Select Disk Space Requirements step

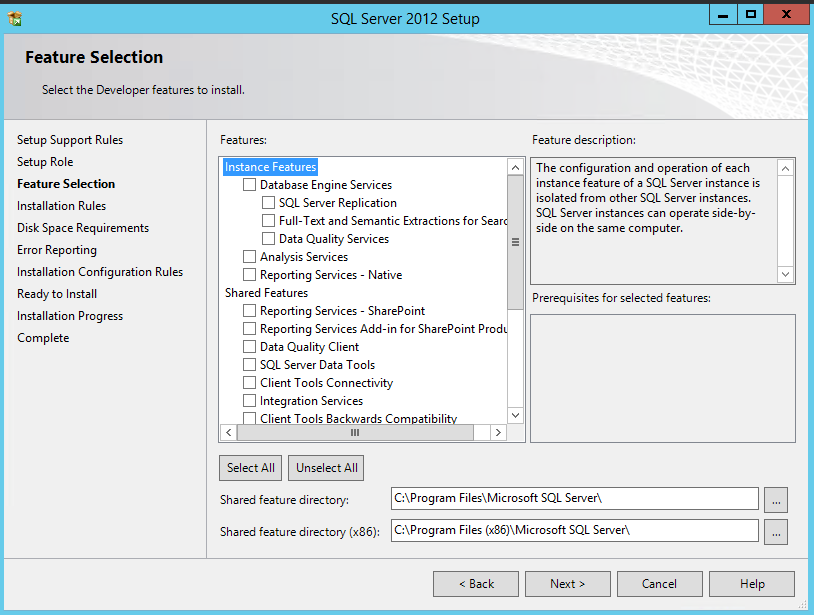pyautogui.click(x=83, y=228)
